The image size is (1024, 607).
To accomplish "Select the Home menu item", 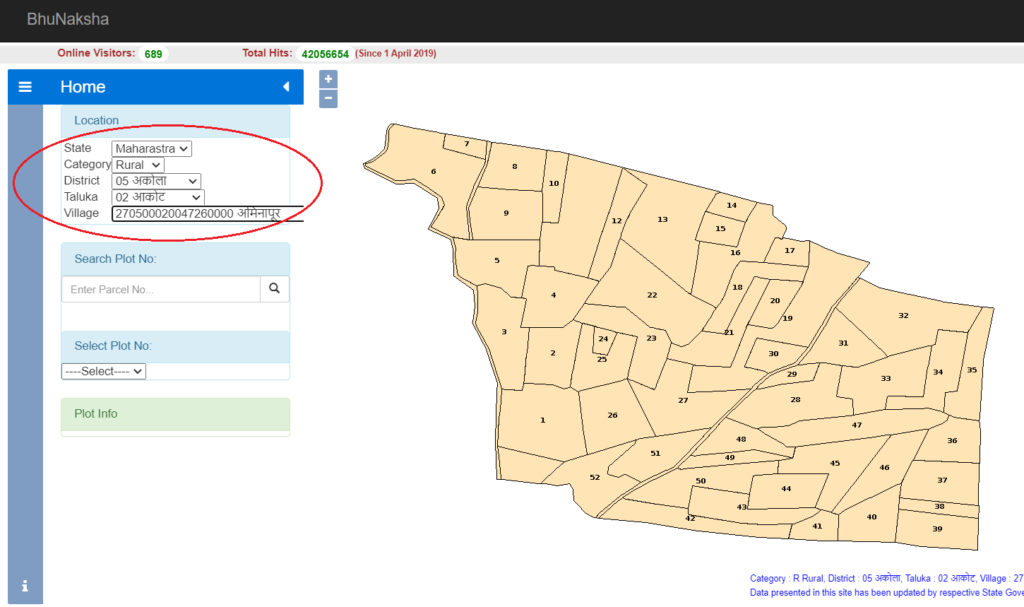I will pos(82,87).
